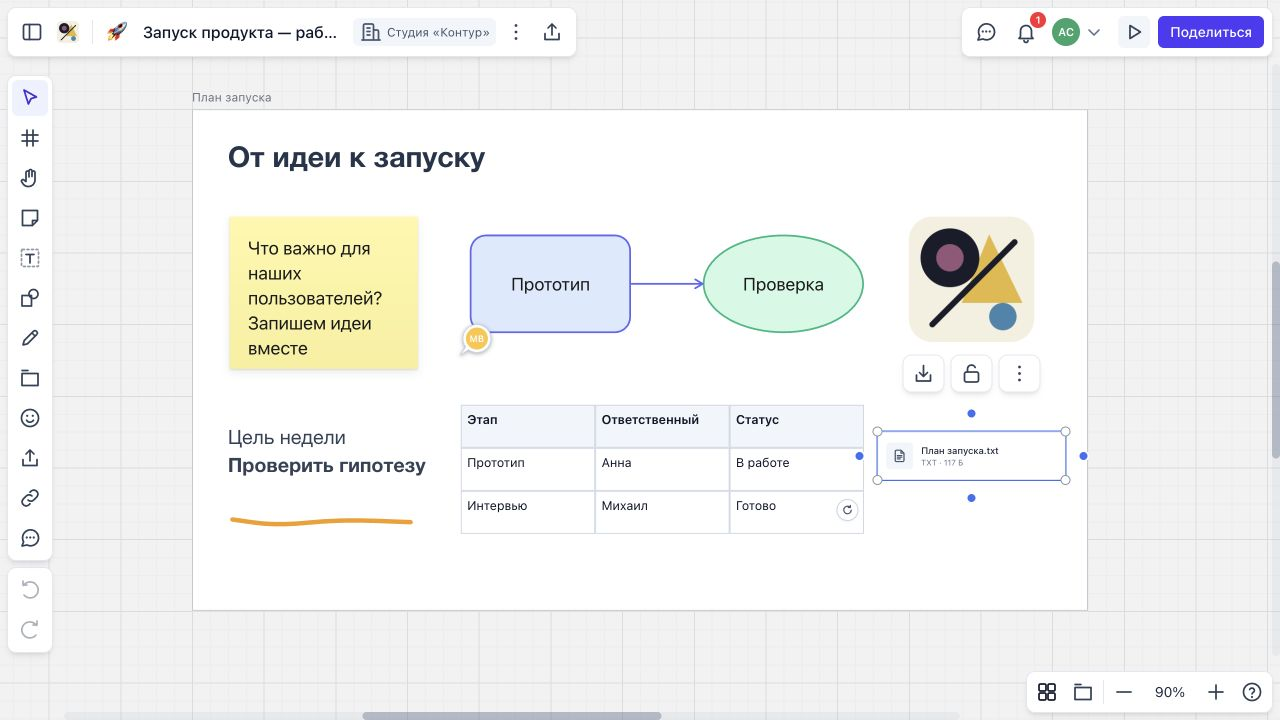Select the link tool in left toolbar

point(30,498)
